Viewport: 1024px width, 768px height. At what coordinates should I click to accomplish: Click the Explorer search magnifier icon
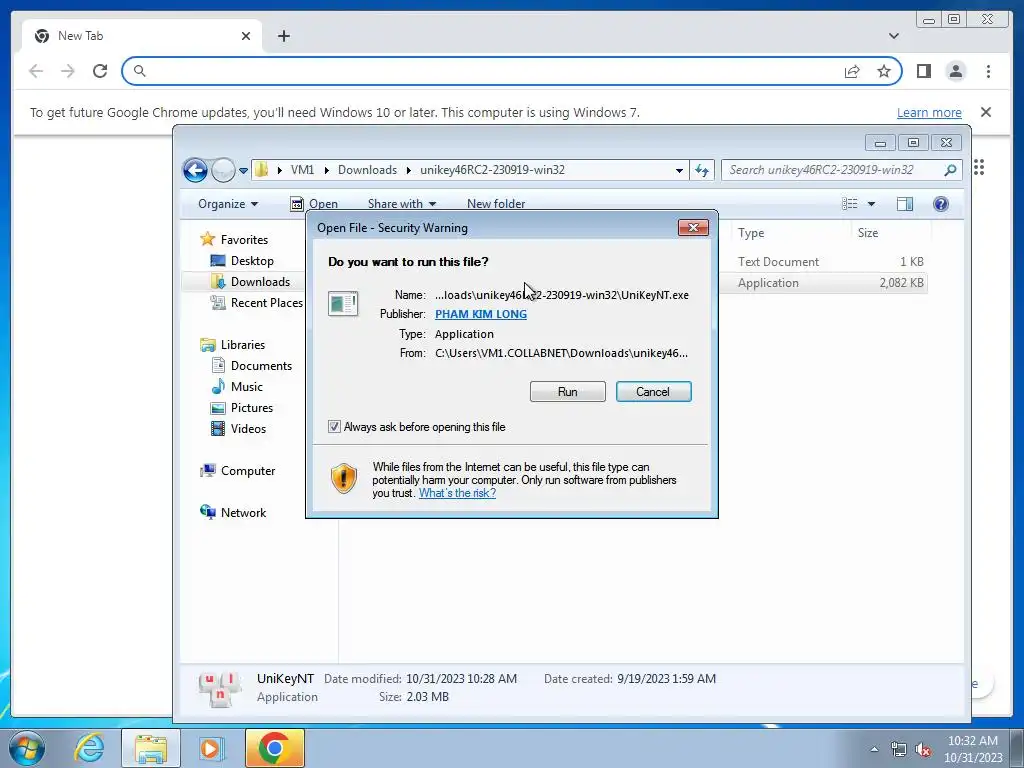950,170
